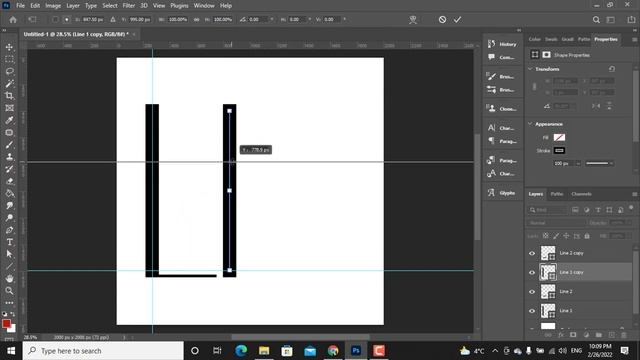Select the Clone Stamp tool

coord(9,157)
